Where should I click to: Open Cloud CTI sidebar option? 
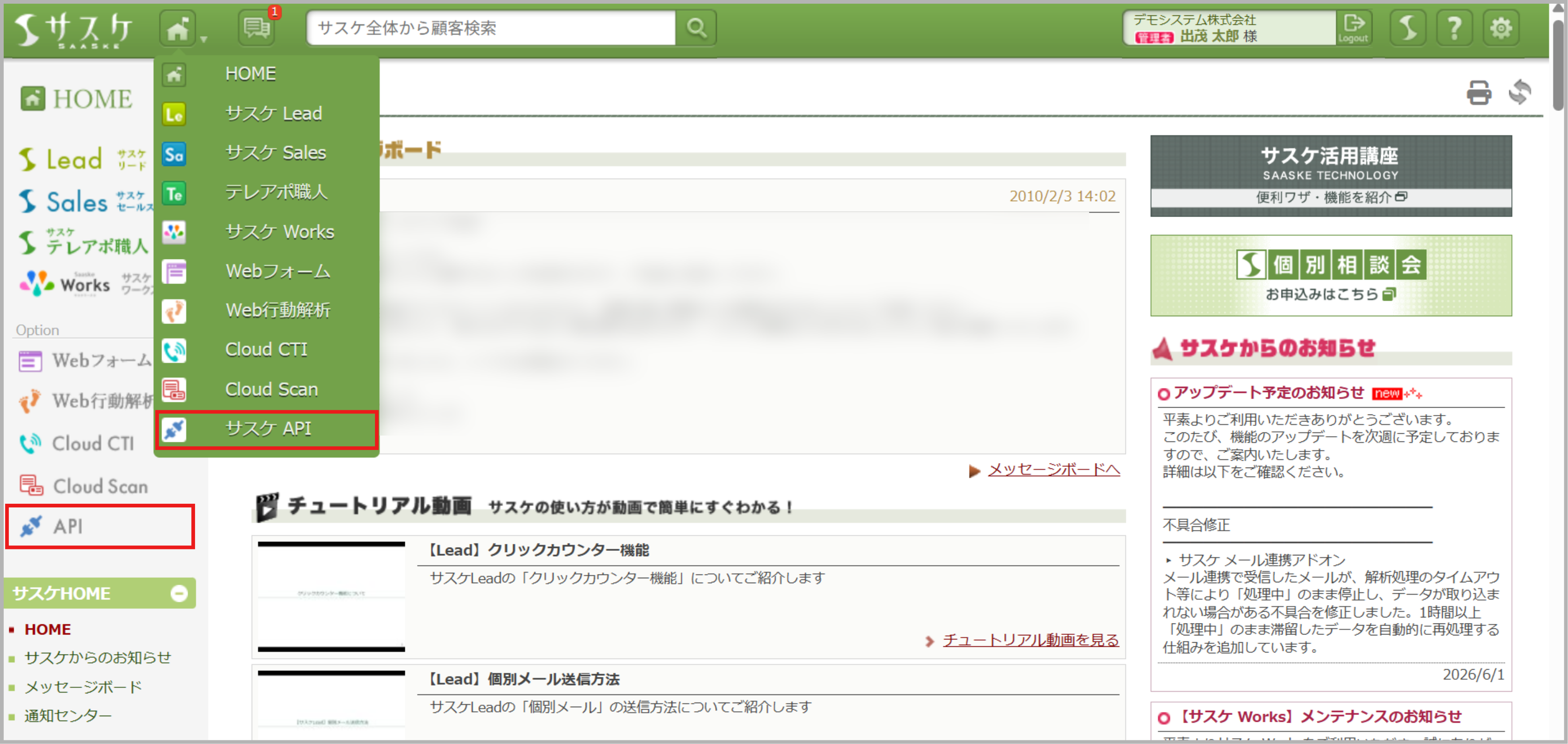click(77, 443)
